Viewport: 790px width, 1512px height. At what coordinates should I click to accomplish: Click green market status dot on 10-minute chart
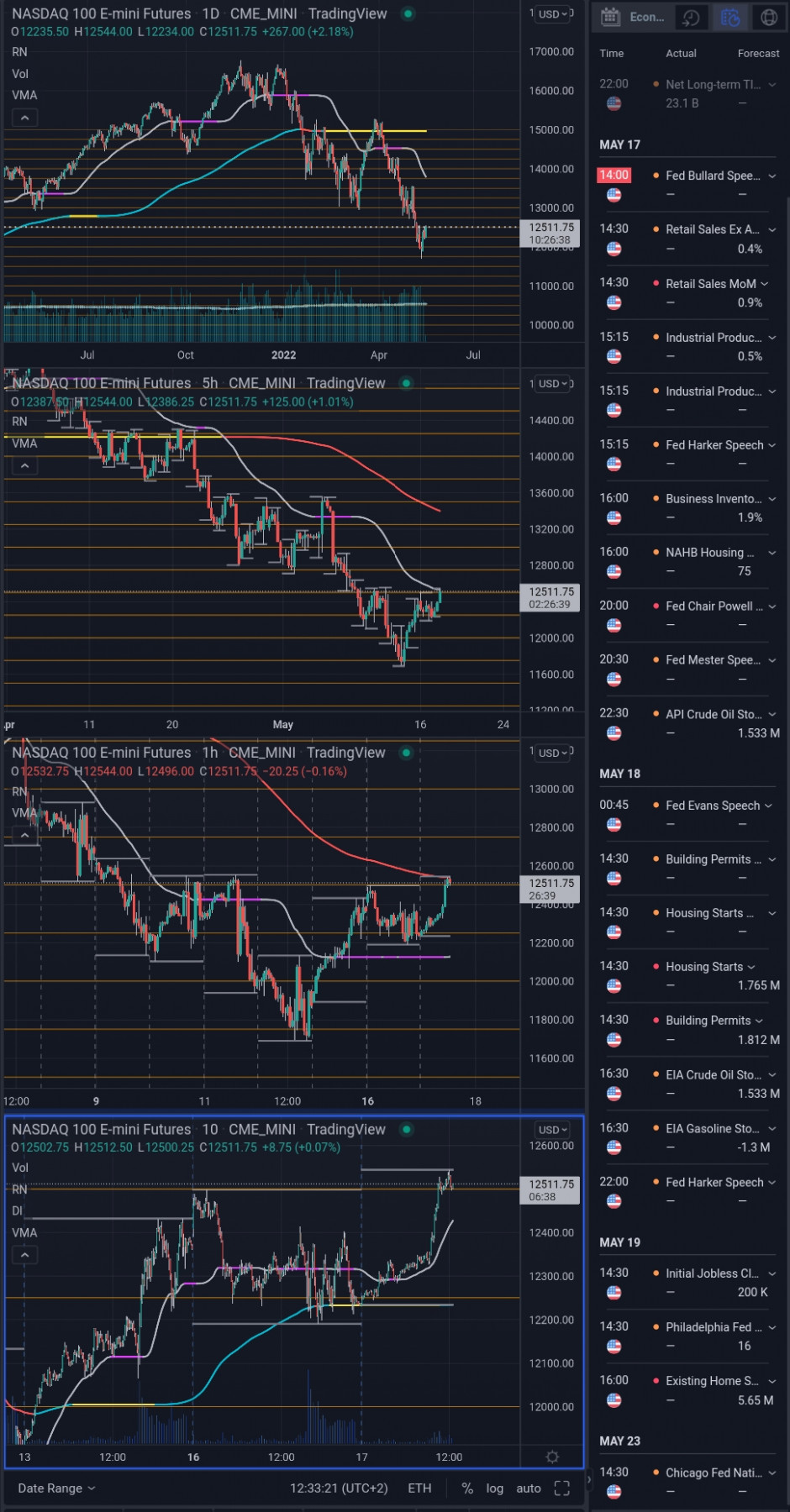click(407, 1129)
